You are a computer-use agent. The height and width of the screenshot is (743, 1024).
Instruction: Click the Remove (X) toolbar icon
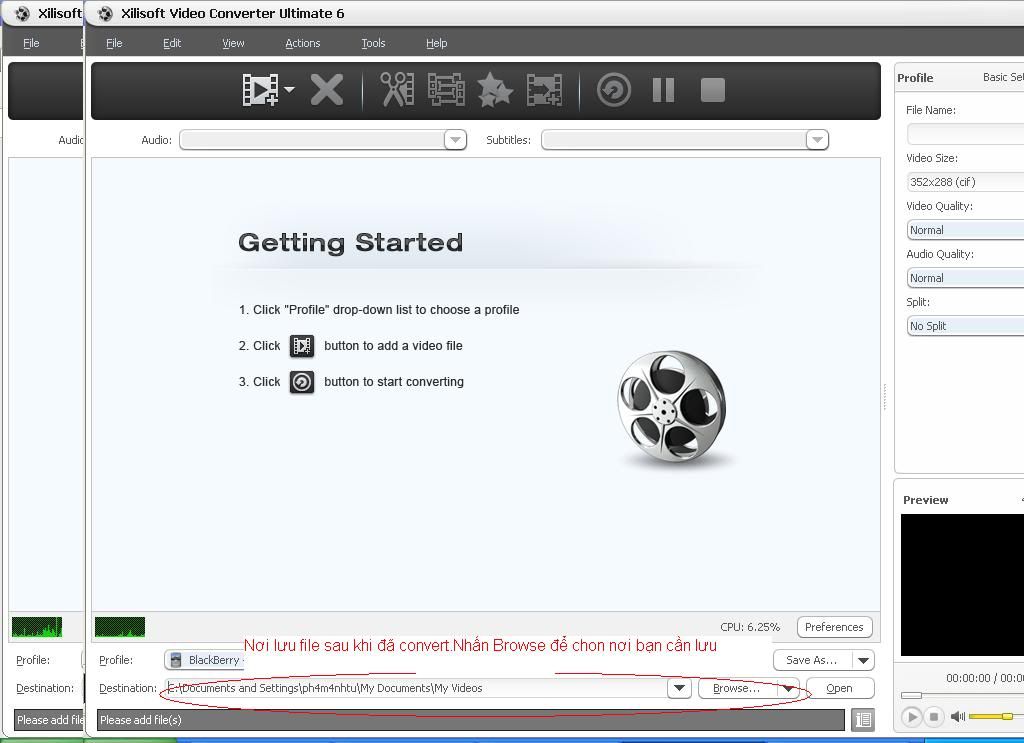pos(327,90)
